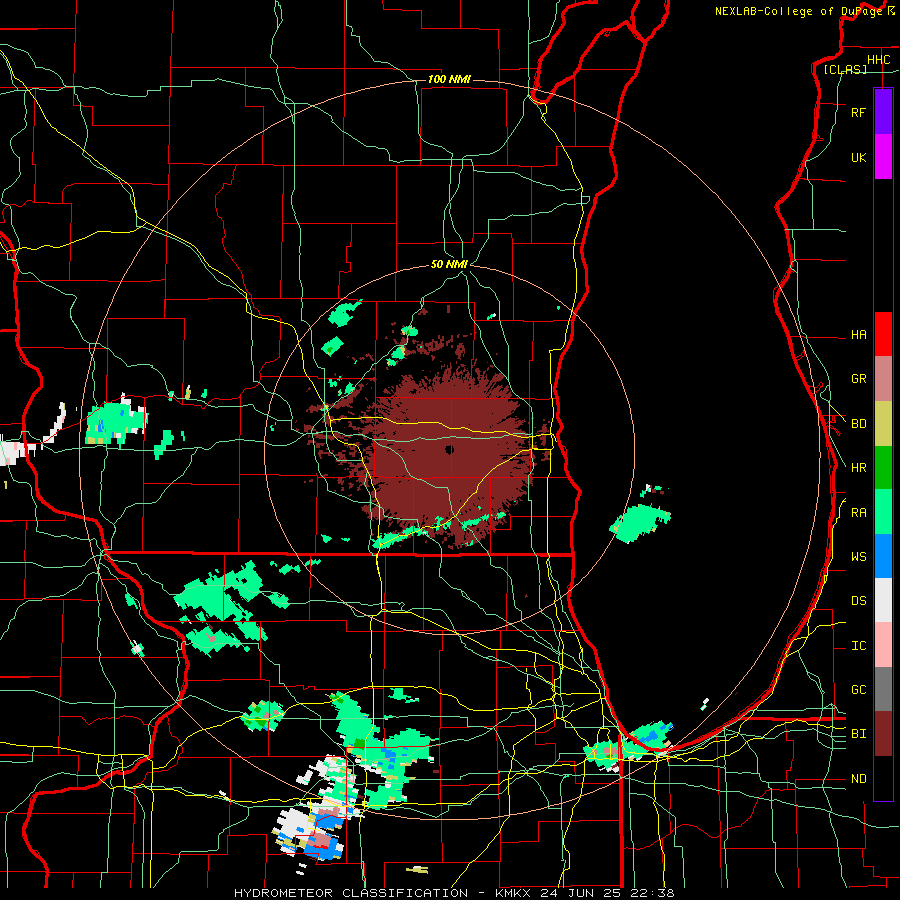900x900 pixels.
Task: Click the black radar site dot inside brown echo
Action: click(449, 449)
